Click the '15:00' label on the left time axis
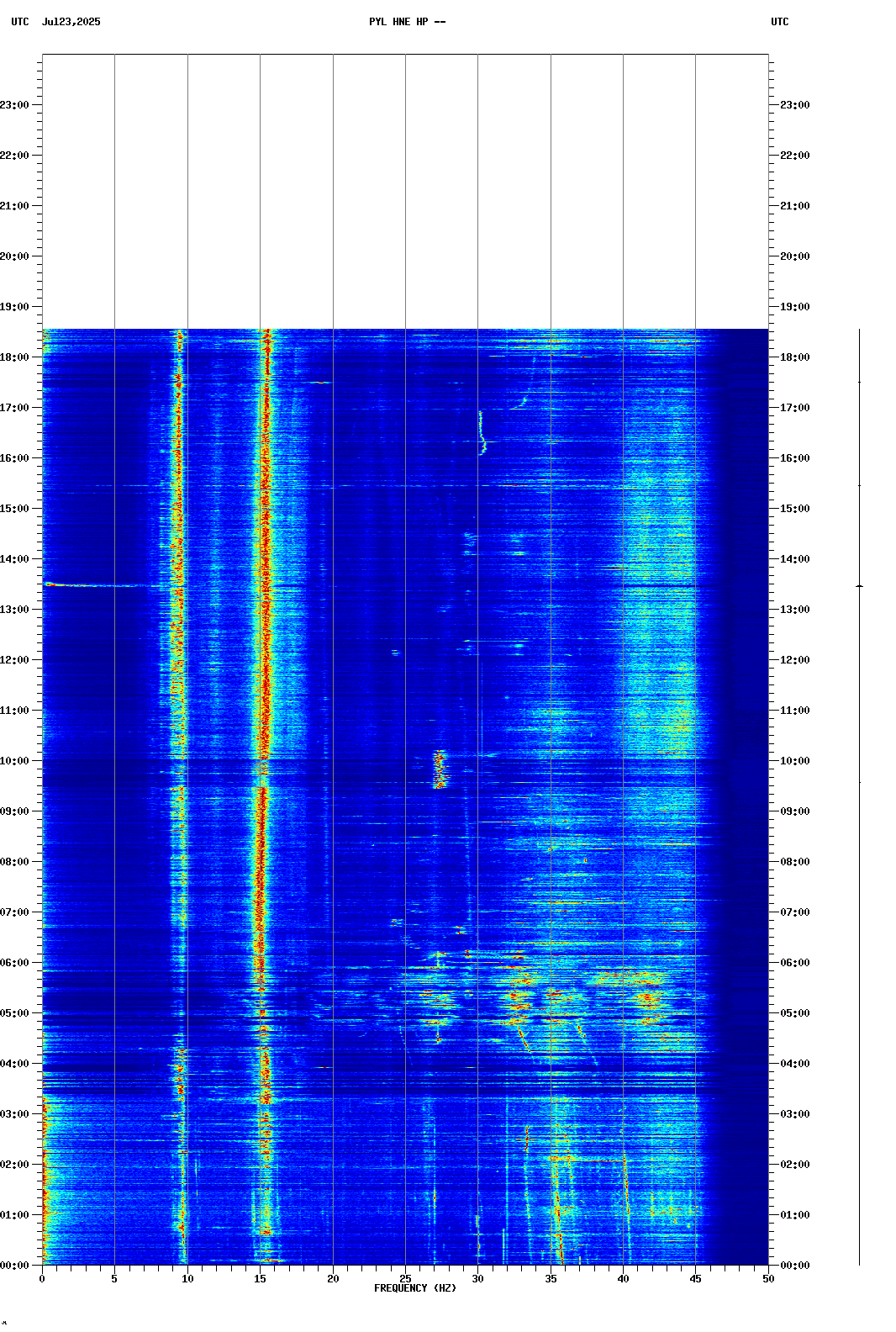896x1332 pixels. 15,509
